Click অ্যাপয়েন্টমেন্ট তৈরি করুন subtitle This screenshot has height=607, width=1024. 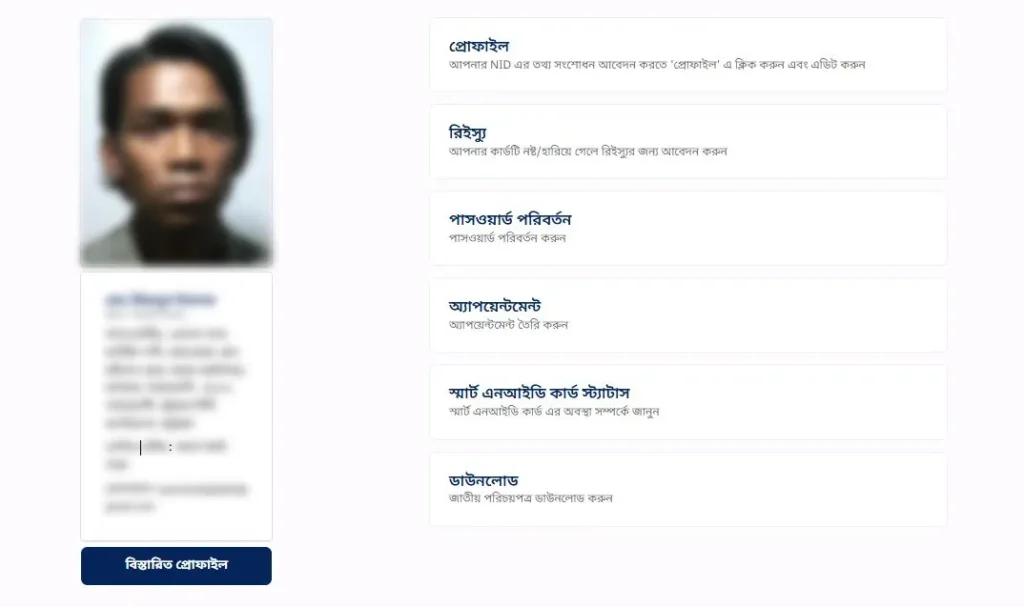(509, 325)
